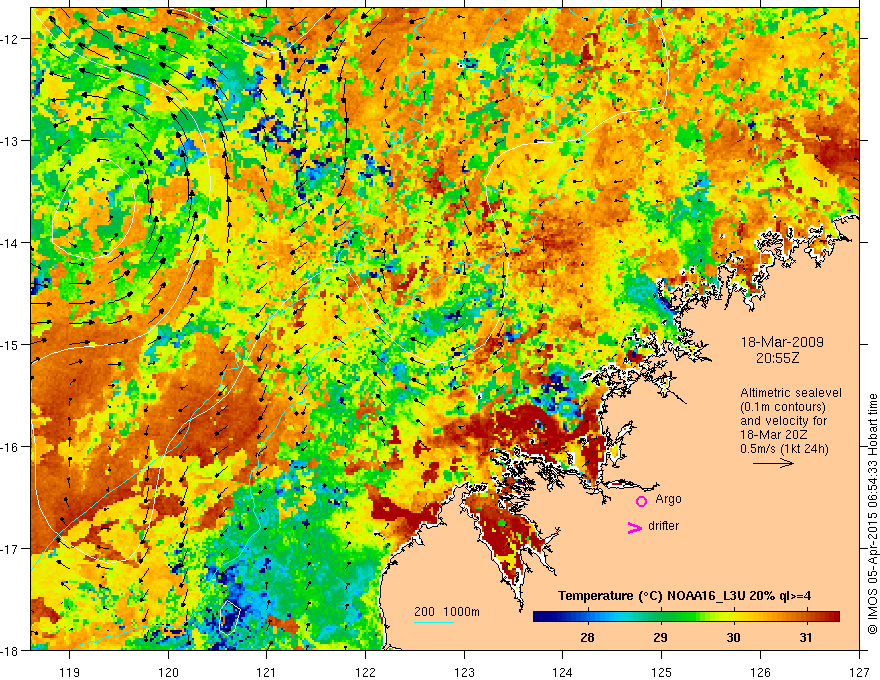Viewport: 880px width, 680px height.
Task: Click longitude axis label 120
Action: pos(168,672)
